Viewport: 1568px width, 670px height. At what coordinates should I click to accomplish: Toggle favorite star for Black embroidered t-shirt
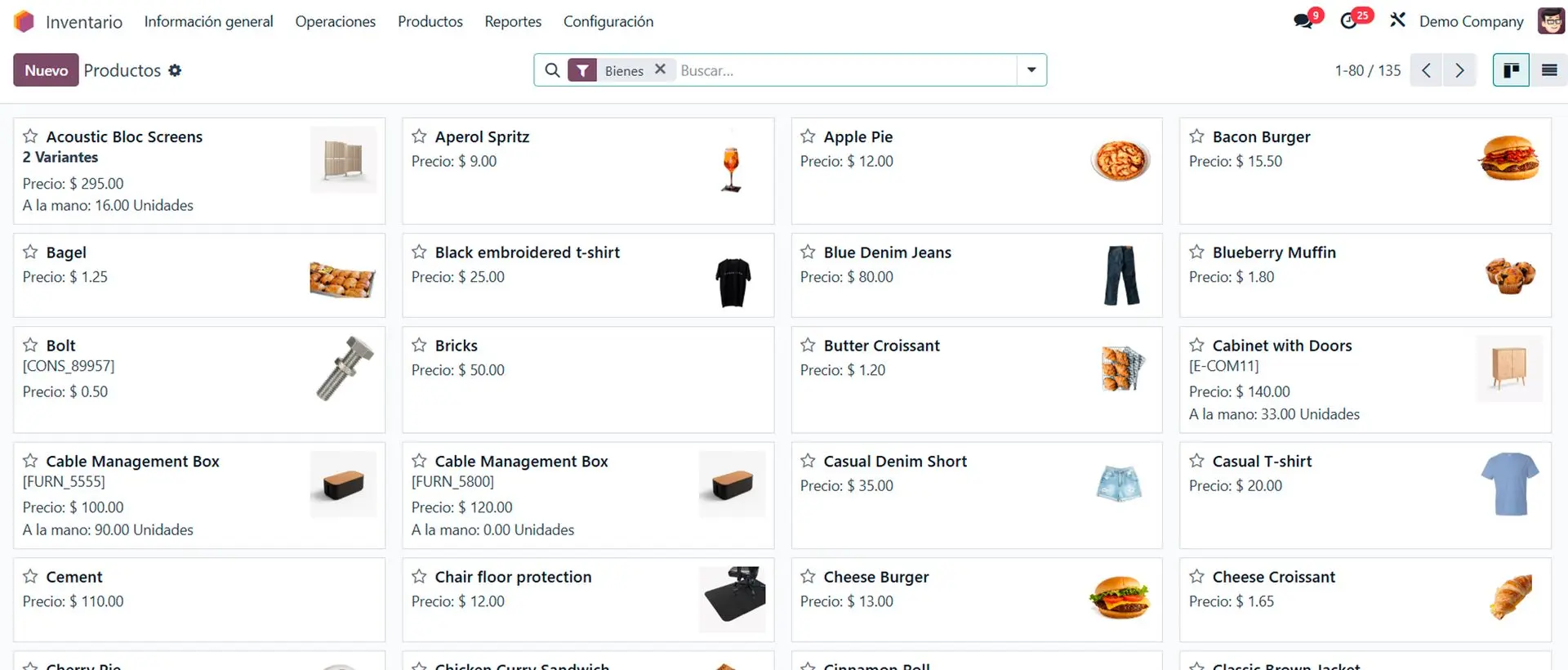pos(419,252)
